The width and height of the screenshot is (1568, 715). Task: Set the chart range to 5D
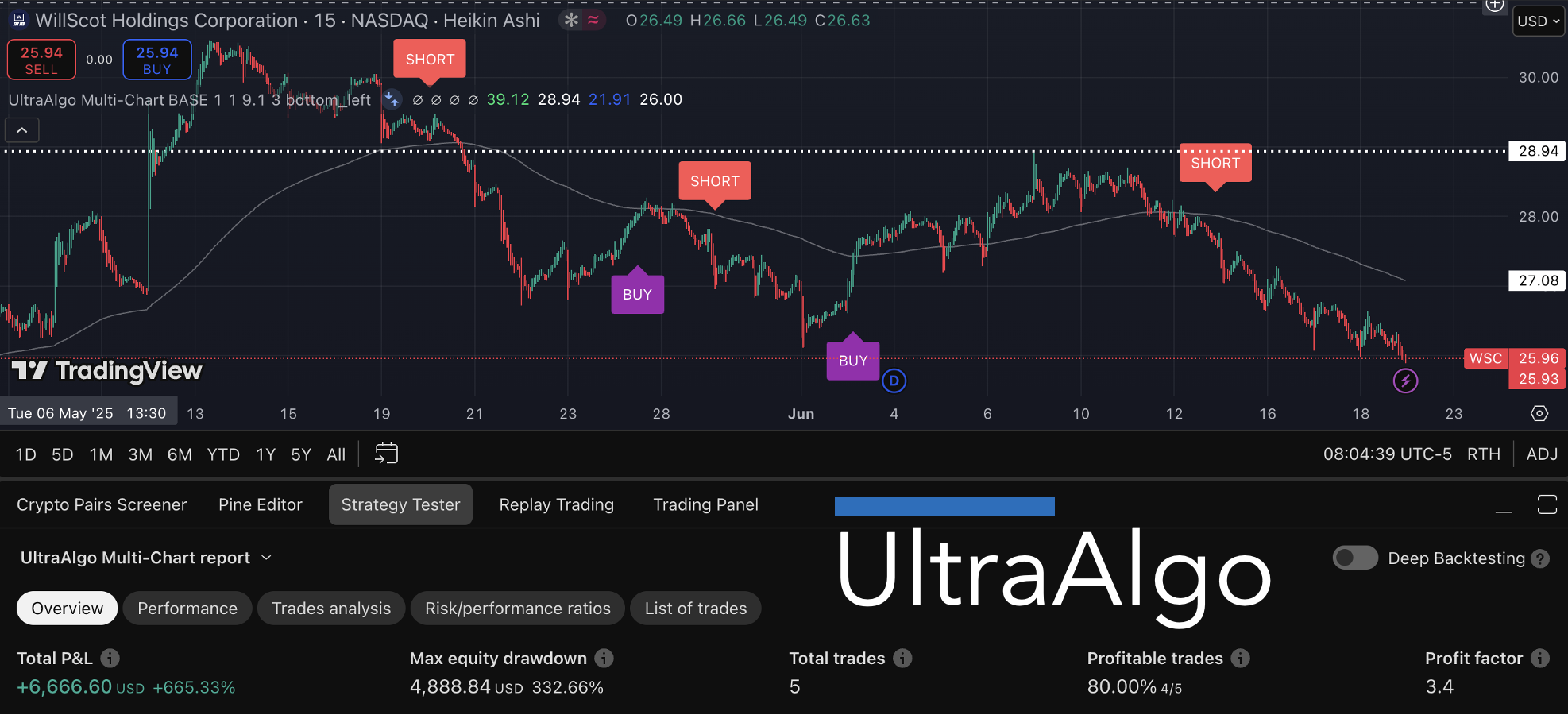(63, 454)
